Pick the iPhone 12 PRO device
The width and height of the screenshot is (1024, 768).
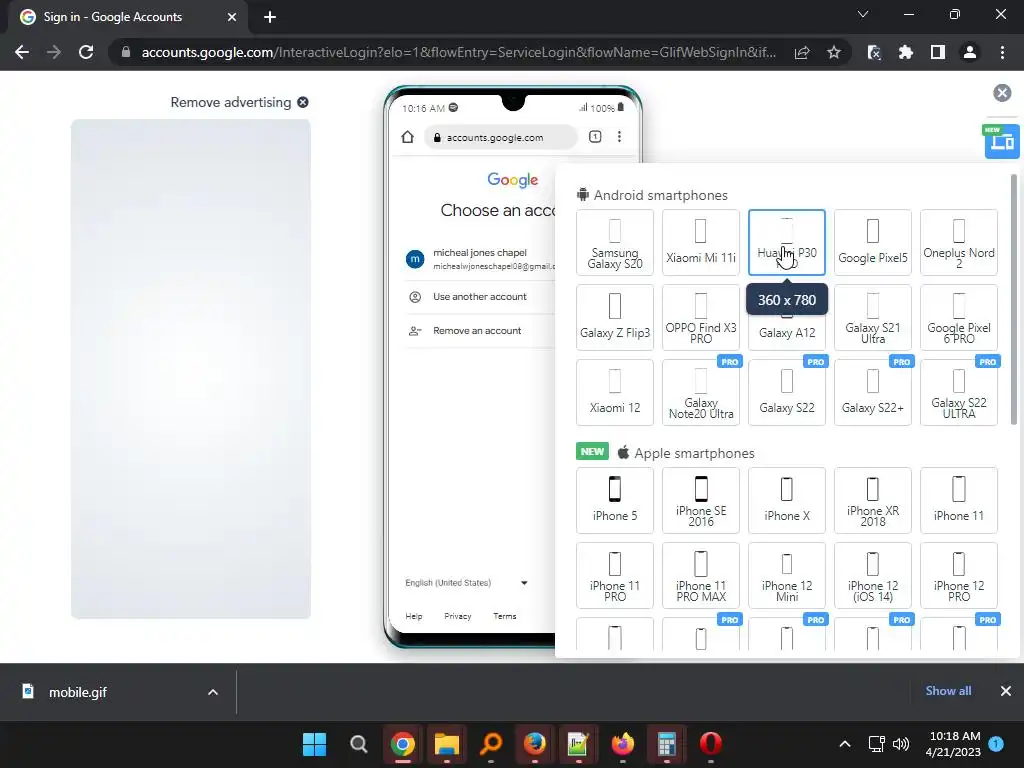(x=959, y=575)
